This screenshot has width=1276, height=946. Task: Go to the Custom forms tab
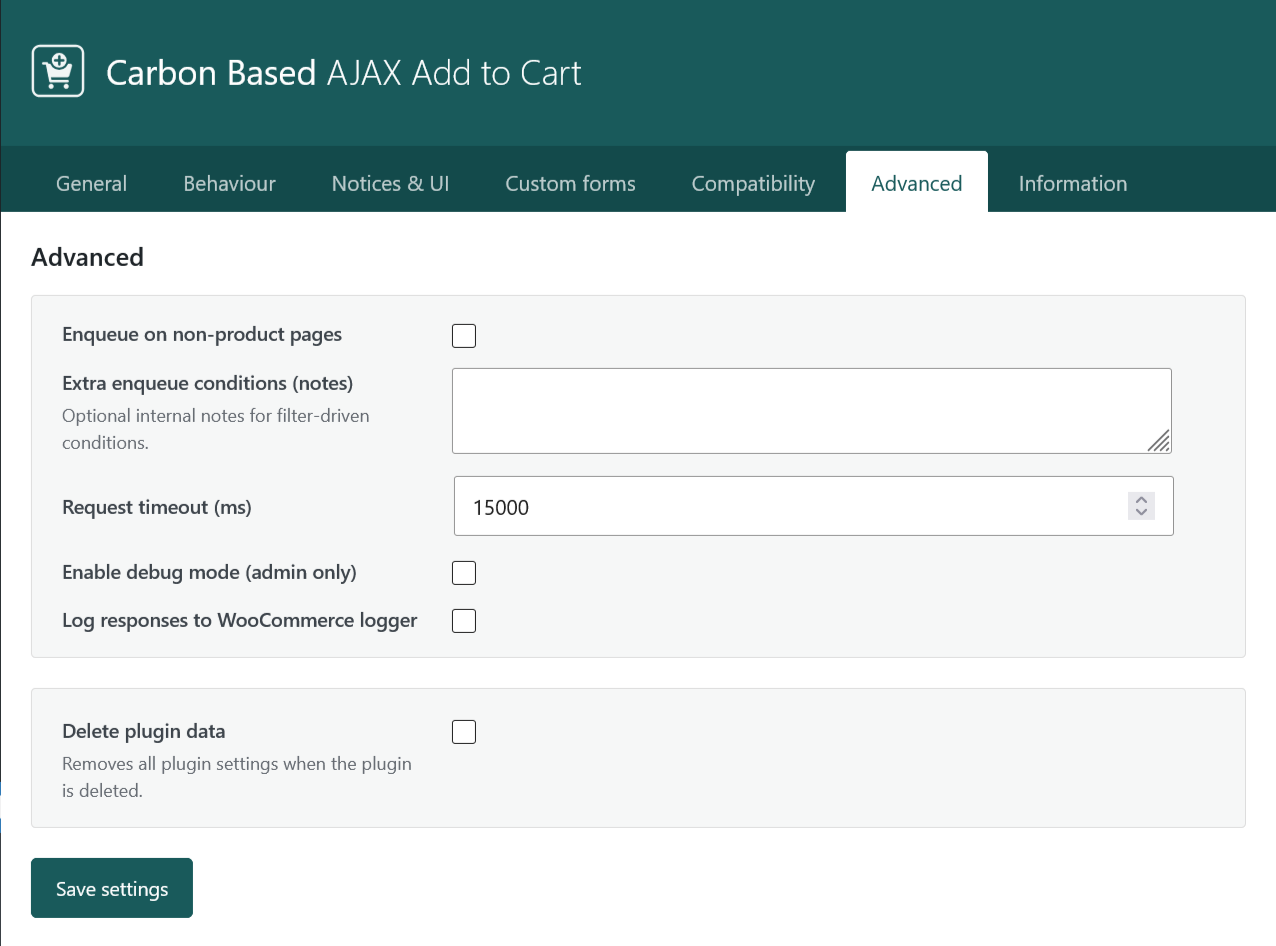[x=570, y=183]
